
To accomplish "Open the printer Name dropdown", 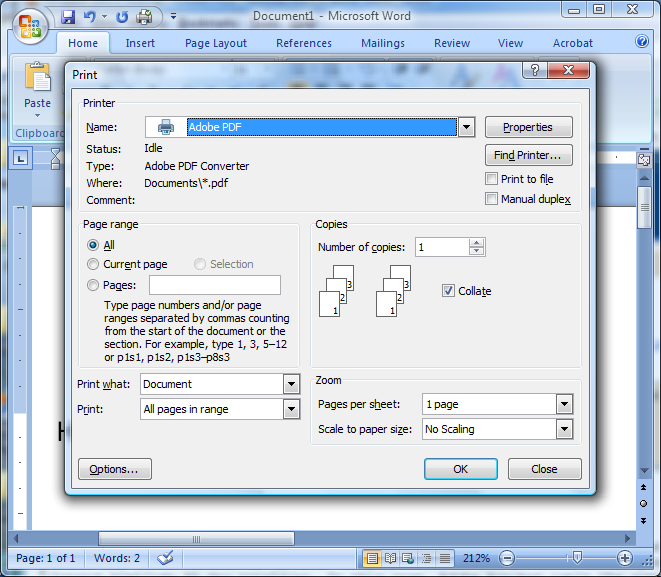I will tap(466, 127).
